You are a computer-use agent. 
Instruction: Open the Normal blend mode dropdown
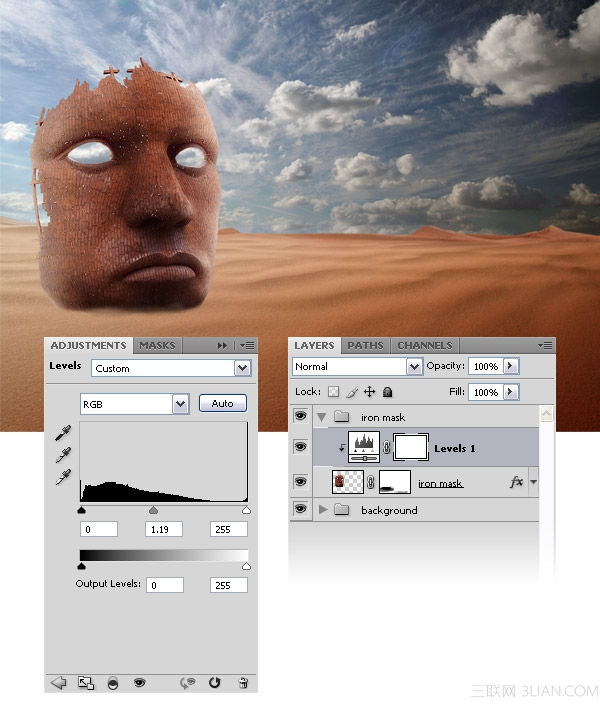pos(414,366)
